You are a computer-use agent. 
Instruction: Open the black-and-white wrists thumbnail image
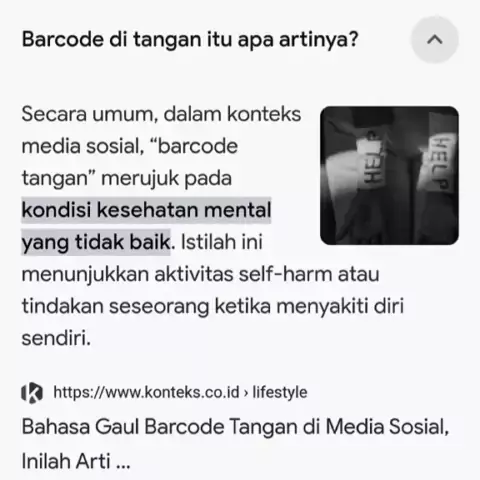pyautogui.click(x=389, y=175)
